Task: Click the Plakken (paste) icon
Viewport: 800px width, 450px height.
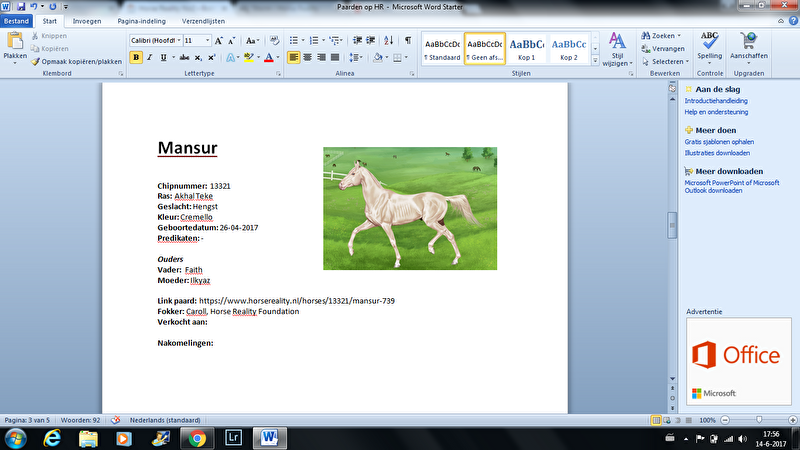Action: (15, 41)
